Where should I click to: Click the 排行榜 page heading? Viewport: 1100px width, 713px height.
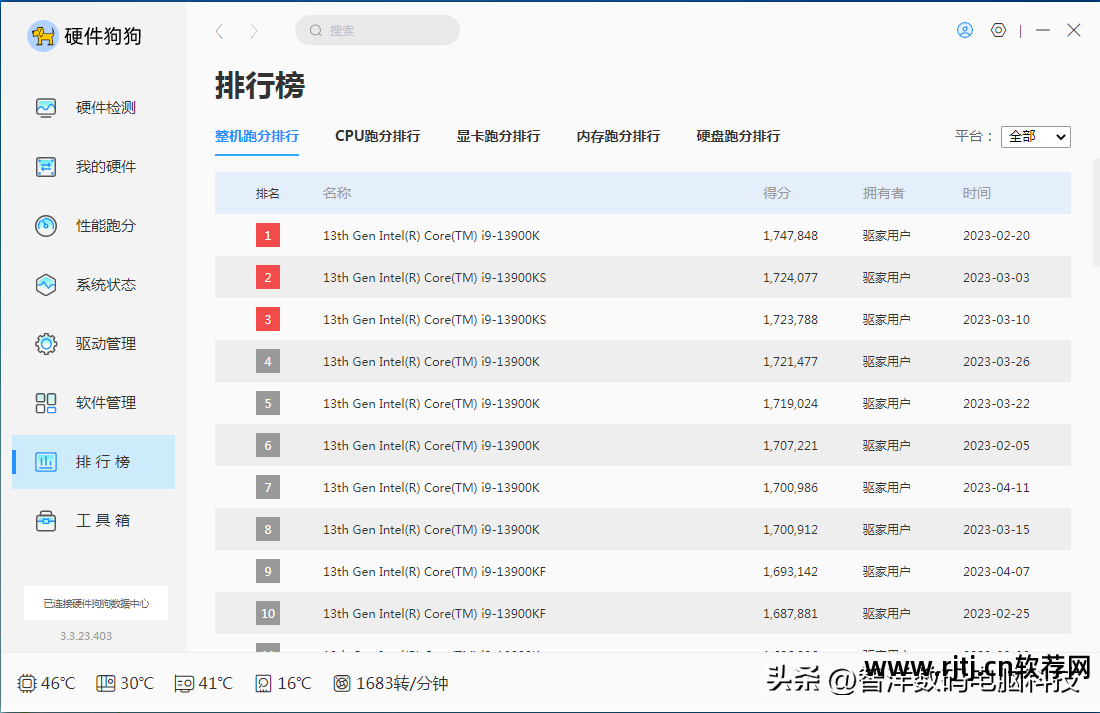(x=260, y=86)
